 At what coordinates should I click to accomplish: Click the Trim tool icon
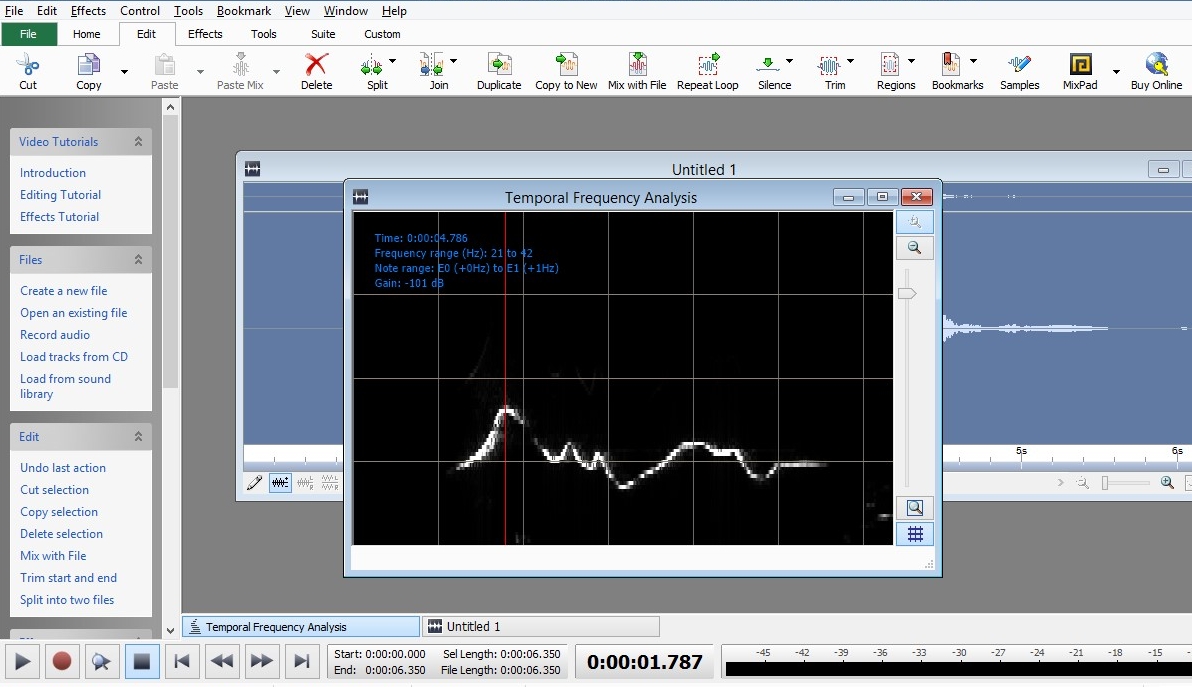(x=829, y=65)
